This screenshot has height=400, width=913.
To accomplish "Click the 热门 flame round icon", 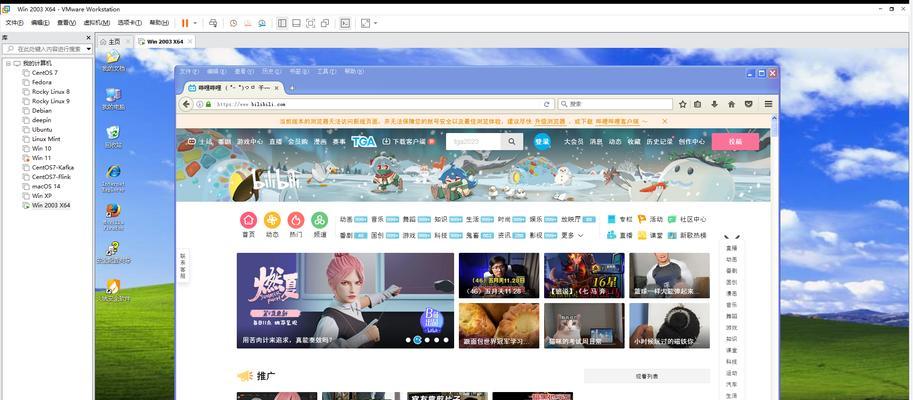I will pyautogui.click(x=296, y=220).
